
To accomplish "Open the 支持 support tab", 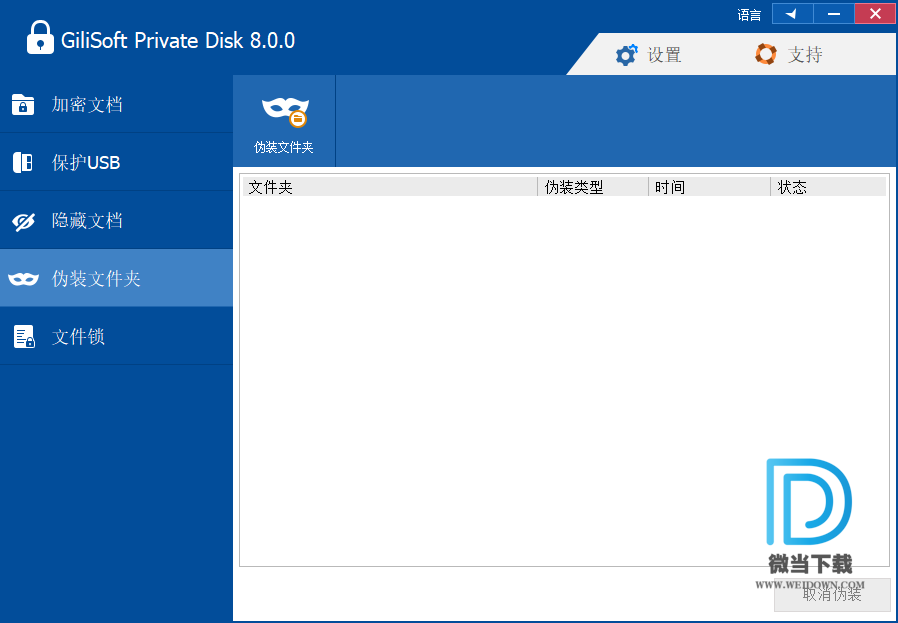I will point(789,54).
